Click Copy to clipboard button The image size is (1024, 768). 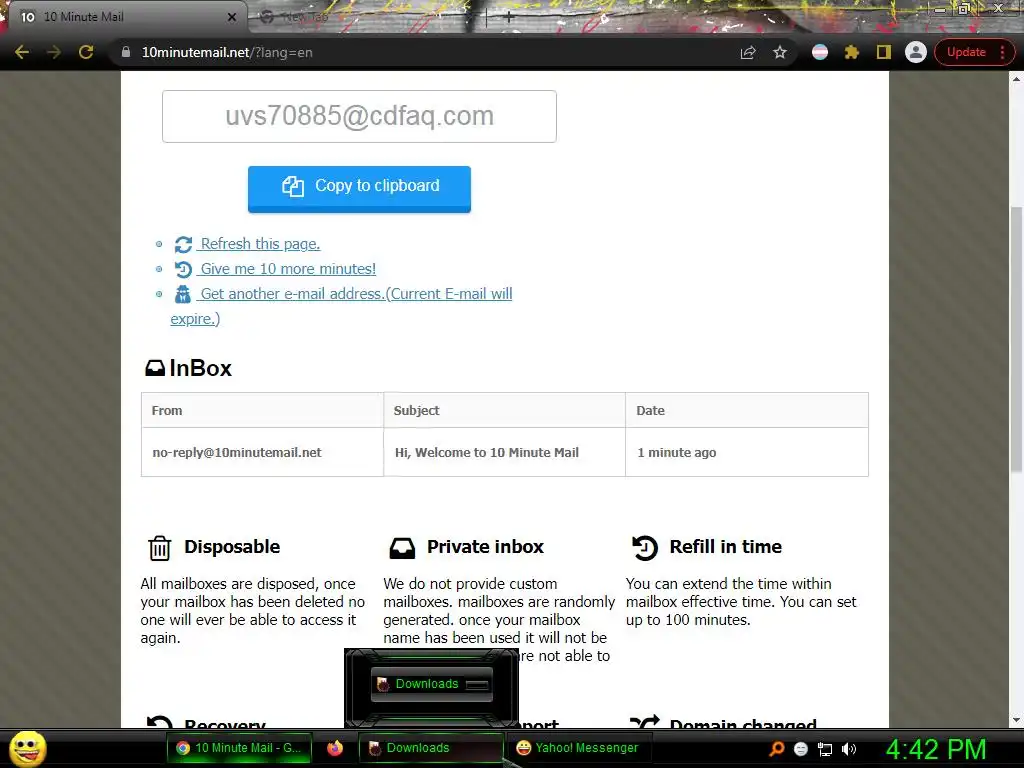pyautogui.click(x=359, y=189)
